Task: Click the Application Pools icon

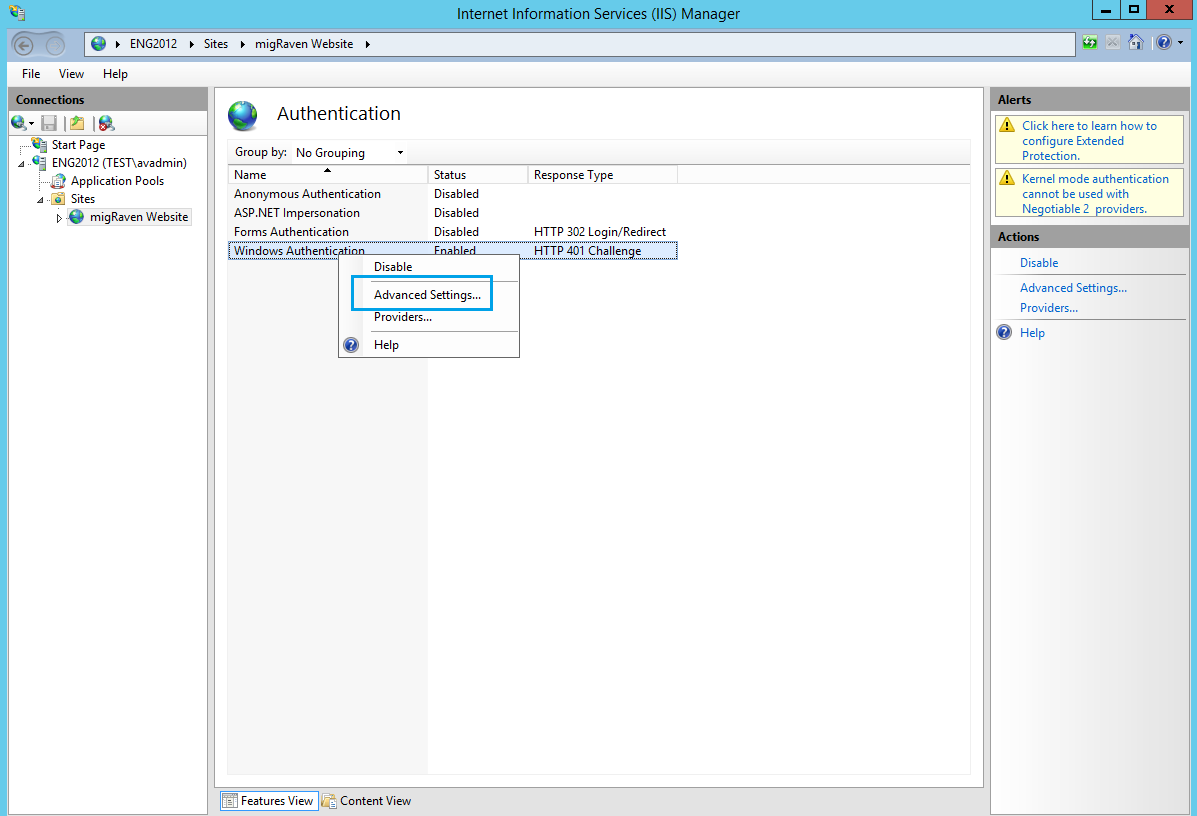Action: (58, 181)
